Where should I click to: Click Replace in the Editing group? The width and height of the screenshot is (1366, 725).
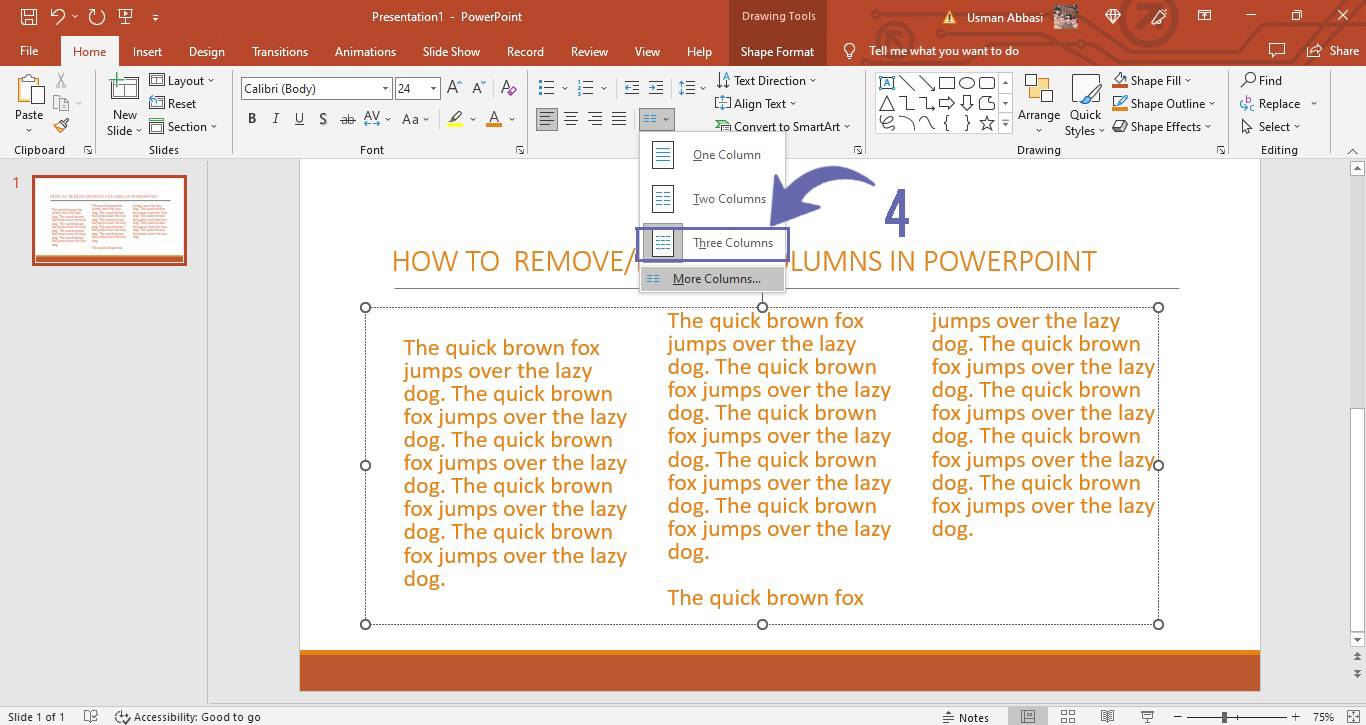pos(1269,104)
